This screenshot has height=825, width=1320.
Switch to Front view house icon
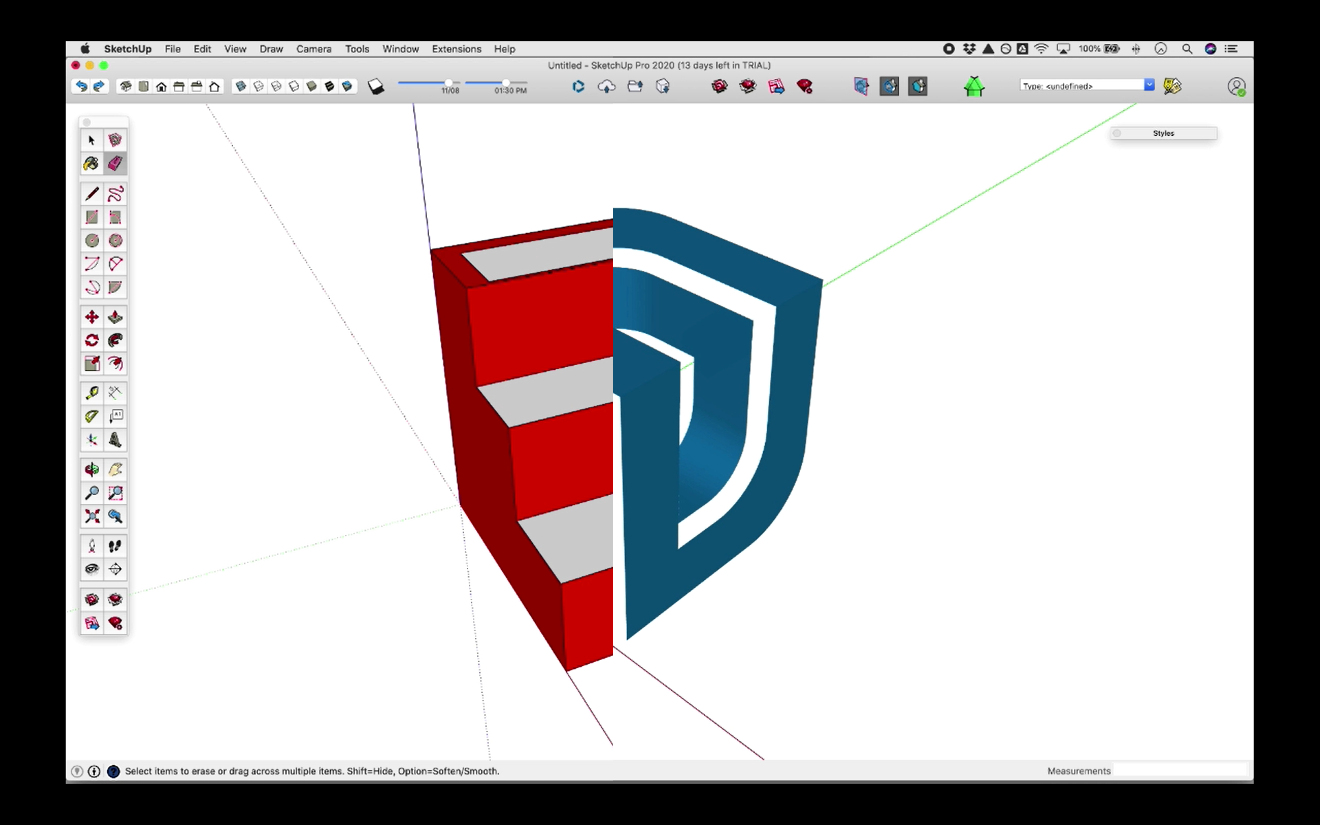[161, 87]
